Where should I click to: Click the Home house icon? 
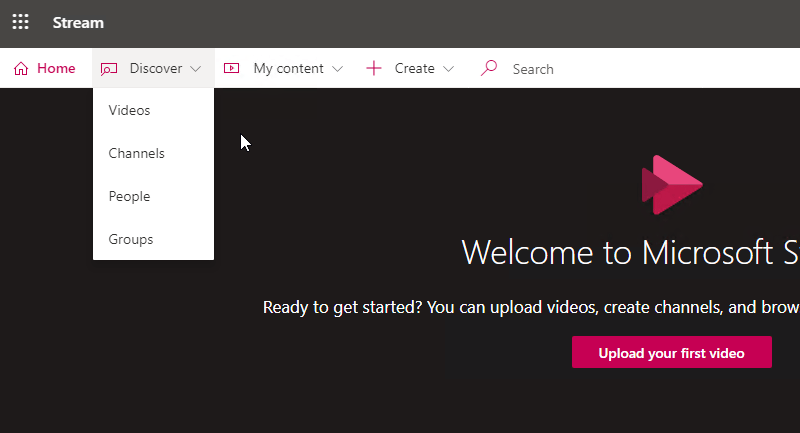click(x=21, y=69)
